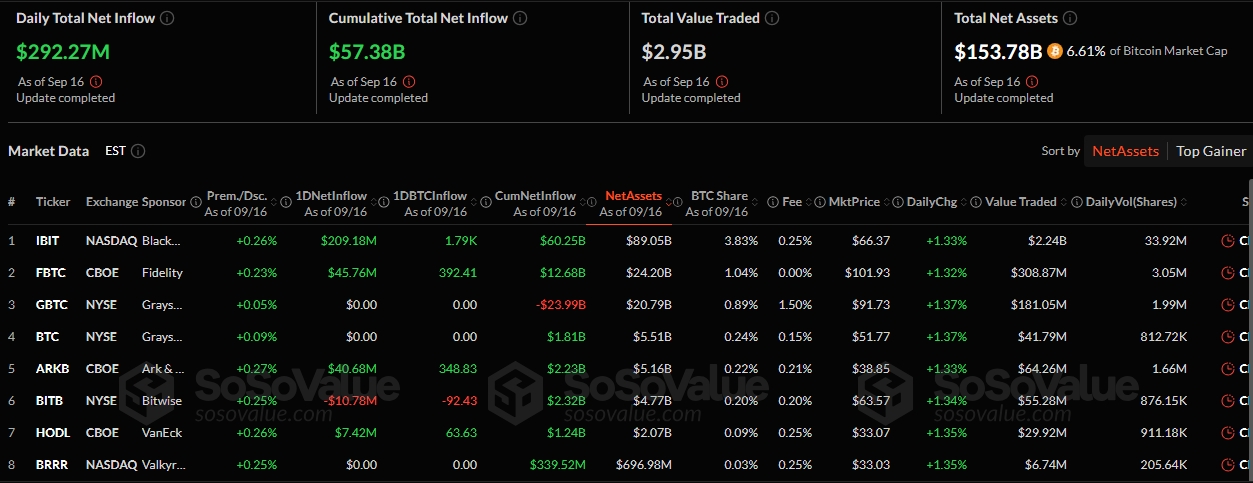Click red alert icon under $2.95B
This screenshot has height=483, width=1253.
(722, 82)
